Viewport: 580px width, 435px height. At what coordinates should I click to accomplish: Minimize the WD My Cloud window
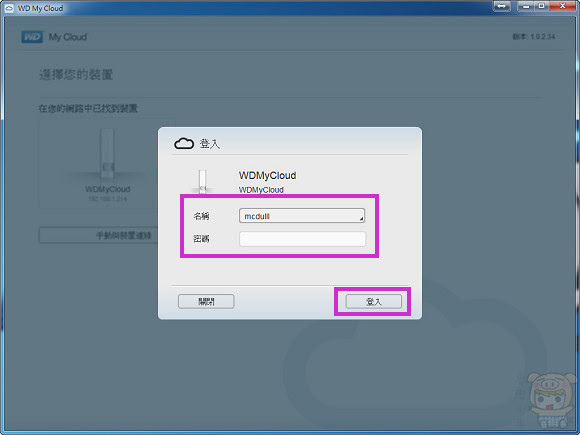[x=526, y=6]
